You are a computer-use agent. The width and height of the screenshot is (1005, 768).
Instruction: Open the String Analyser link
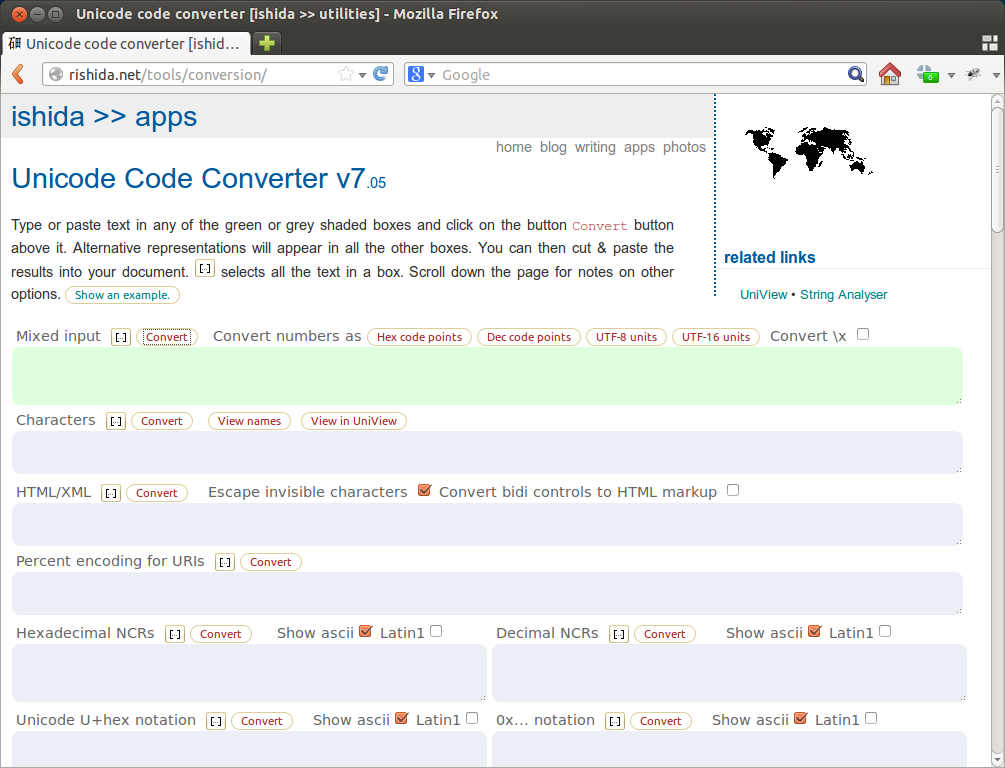point(843,295)
